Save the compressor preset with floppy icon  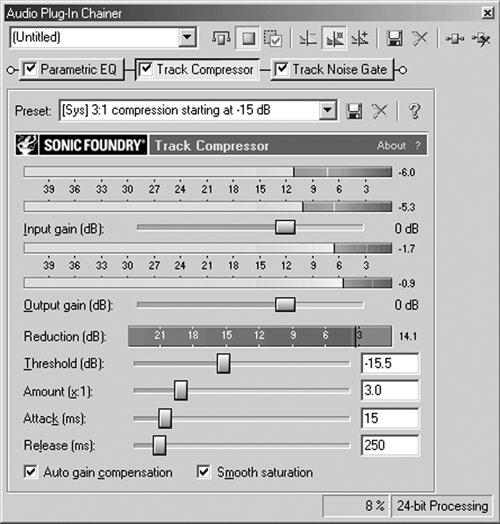[x=354, y=111]
